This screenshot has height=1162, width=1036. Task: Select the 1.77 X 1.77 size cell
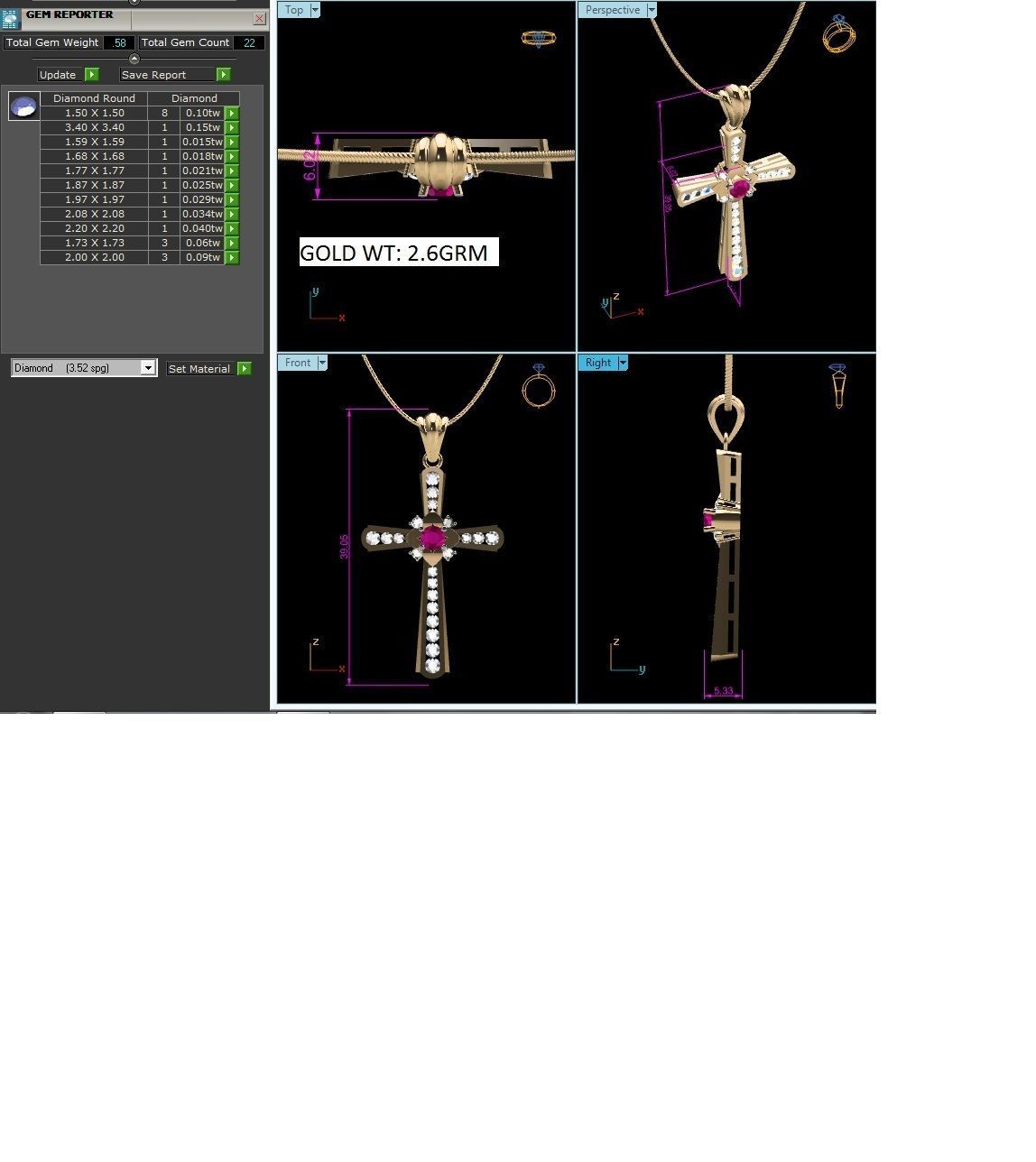95,171
